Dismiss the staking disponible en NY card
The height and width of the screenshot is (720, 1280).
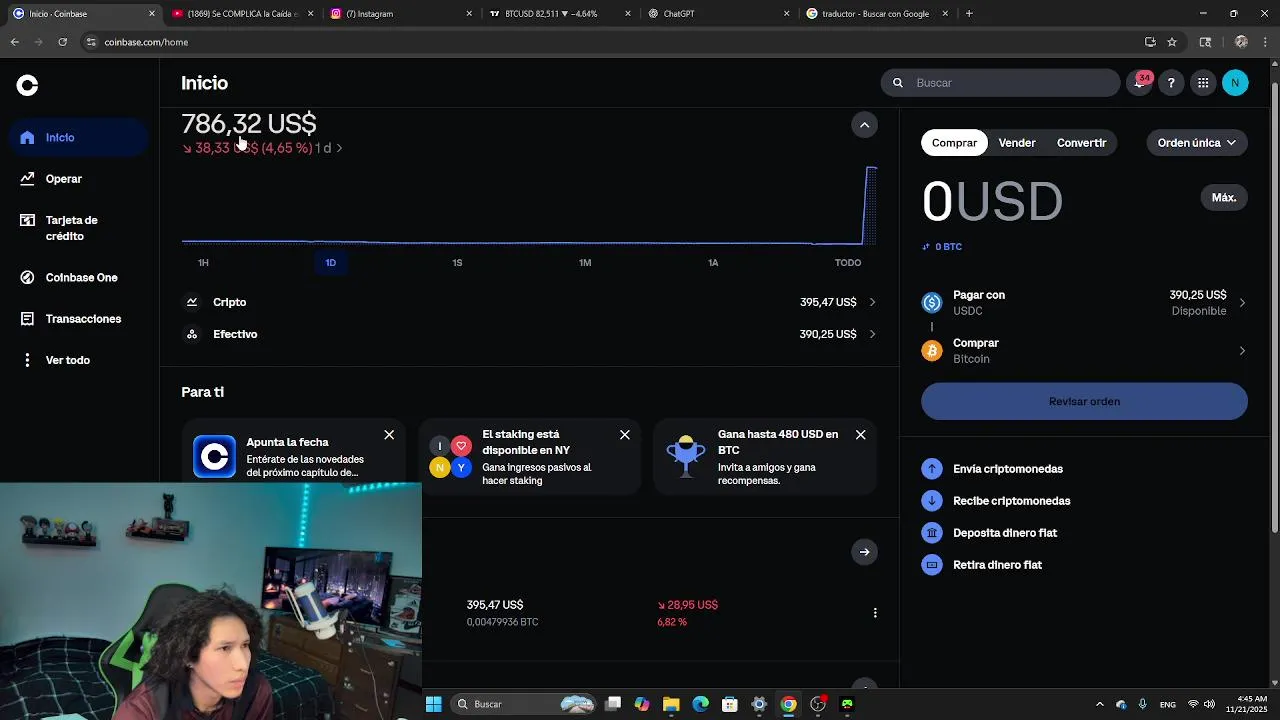625,435
